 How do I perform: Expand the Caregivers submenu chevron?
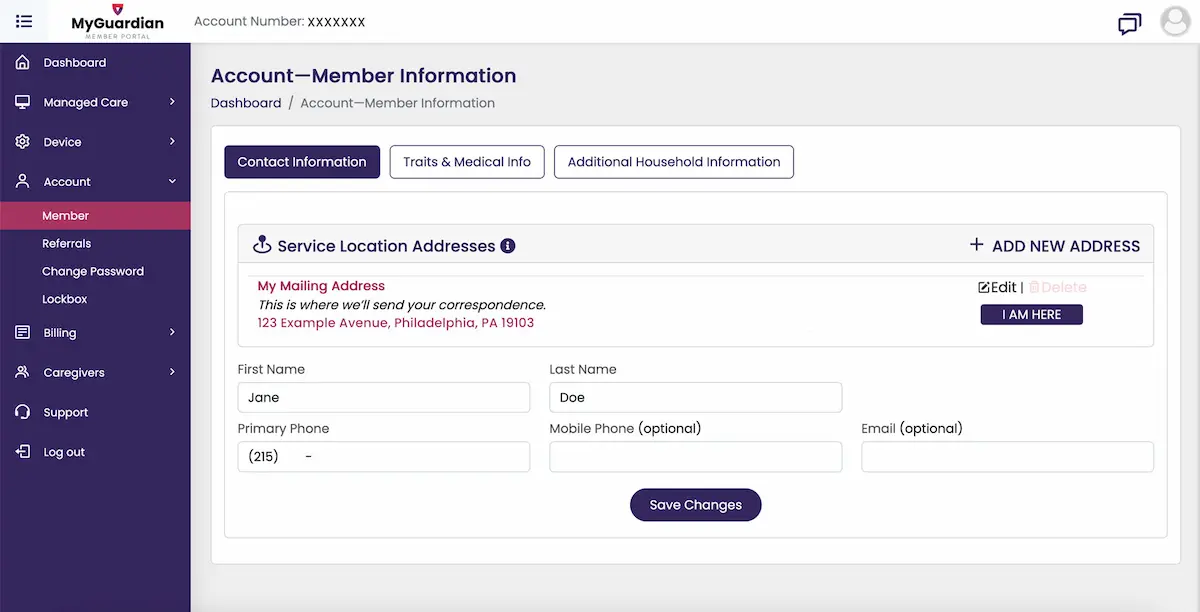(x=172, y=372)
